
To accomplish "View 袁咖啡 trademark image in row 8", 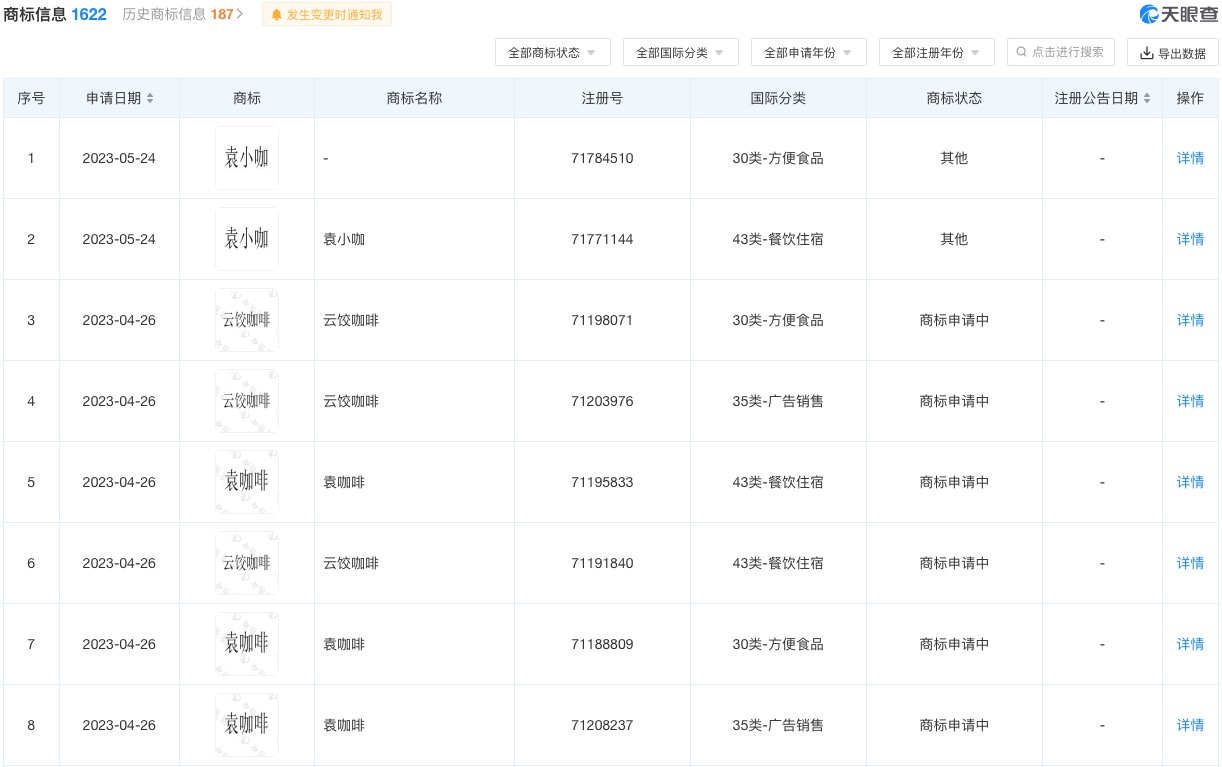I will coord(247,725).
